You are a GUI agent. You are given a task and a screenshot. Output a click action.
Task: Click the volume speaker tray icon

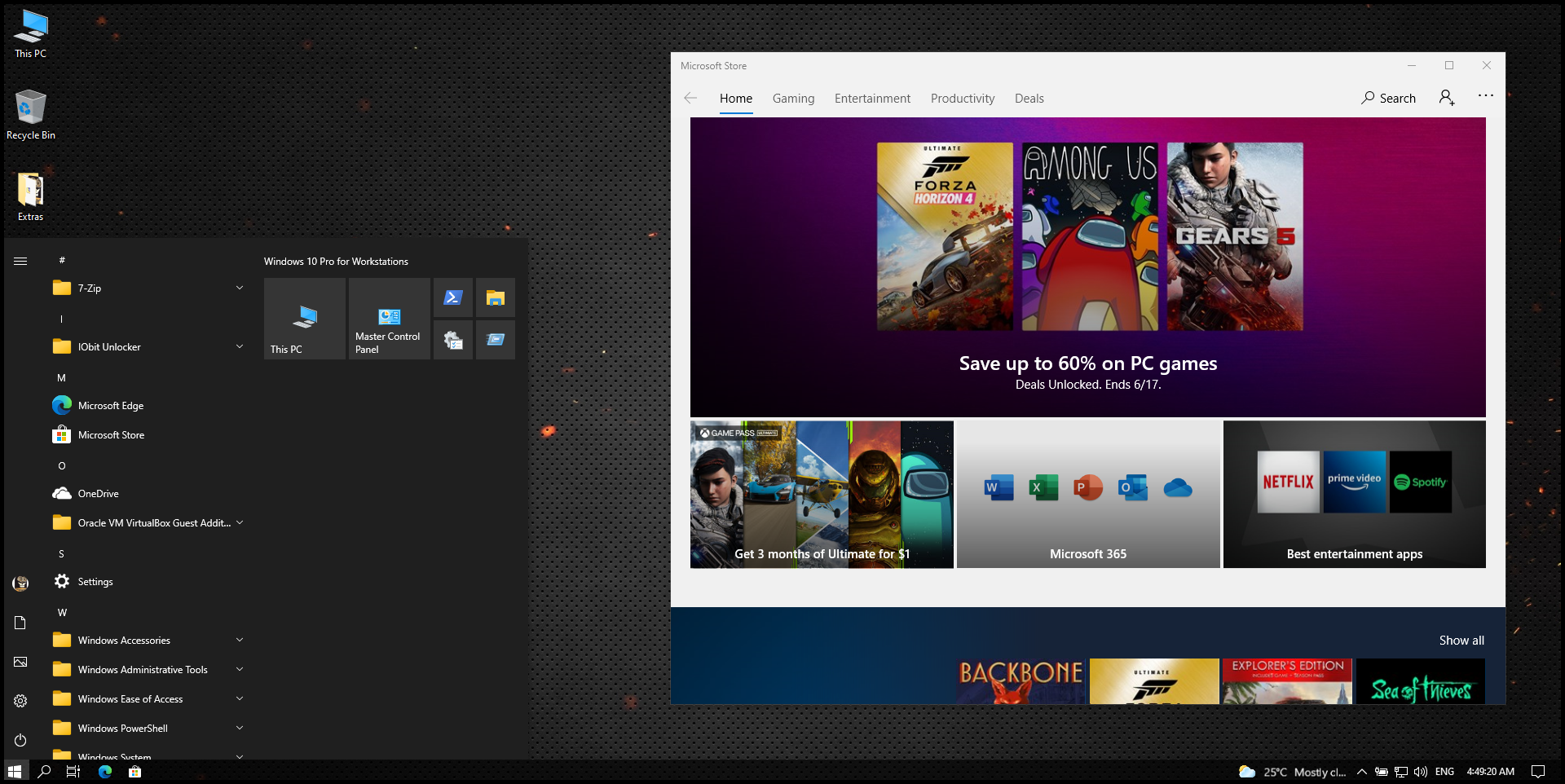(x=1421, y=771)
